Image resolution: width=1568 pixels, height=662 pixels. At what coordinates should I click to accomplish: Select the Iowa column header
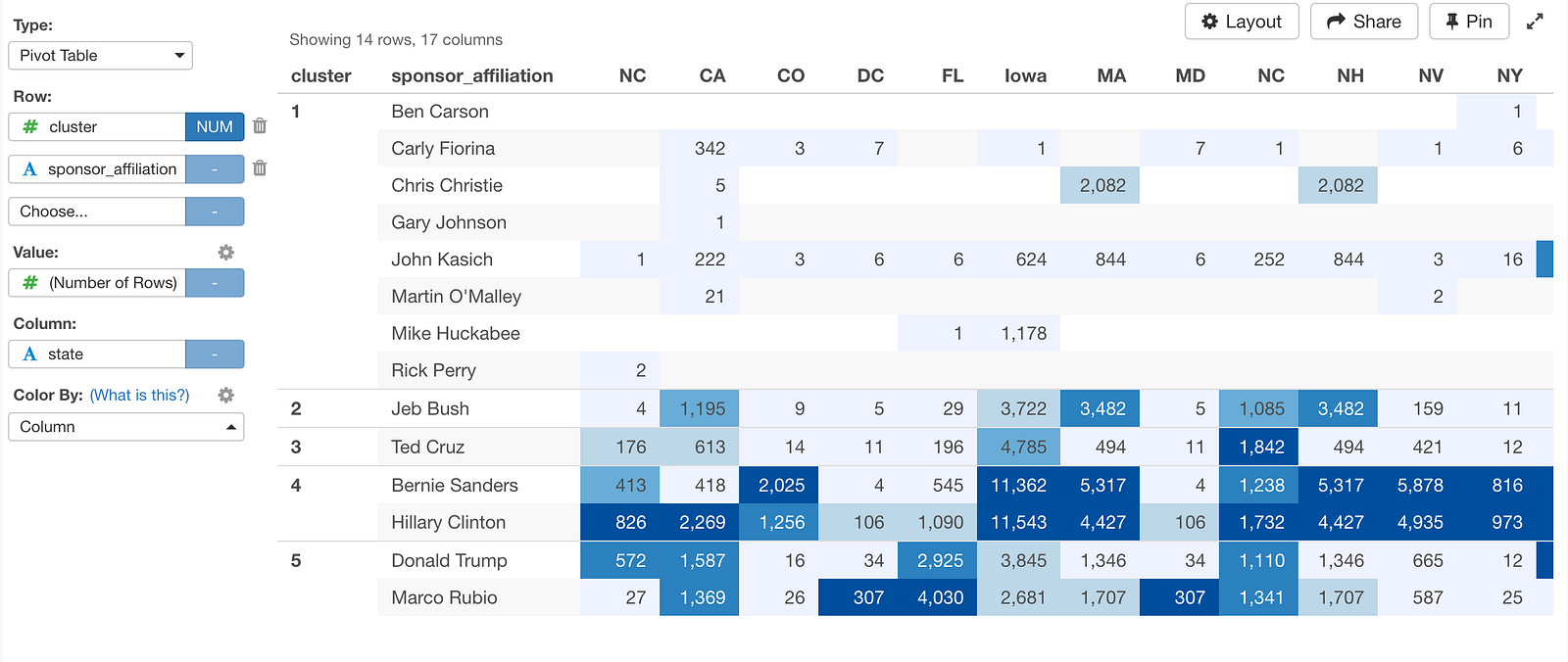point(1025,75)
